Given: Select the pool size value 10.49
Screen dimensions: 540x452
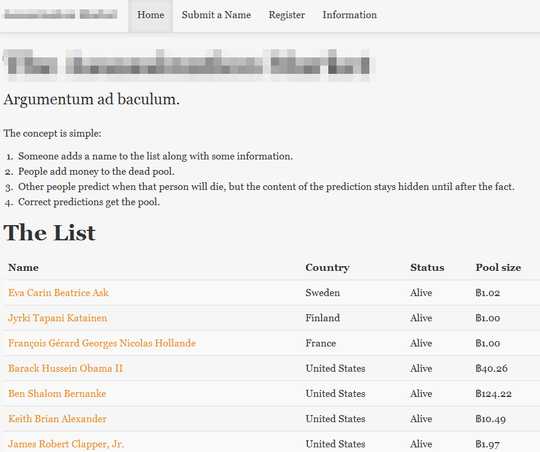Looking at the screenshot, I should tap(491, 419).
